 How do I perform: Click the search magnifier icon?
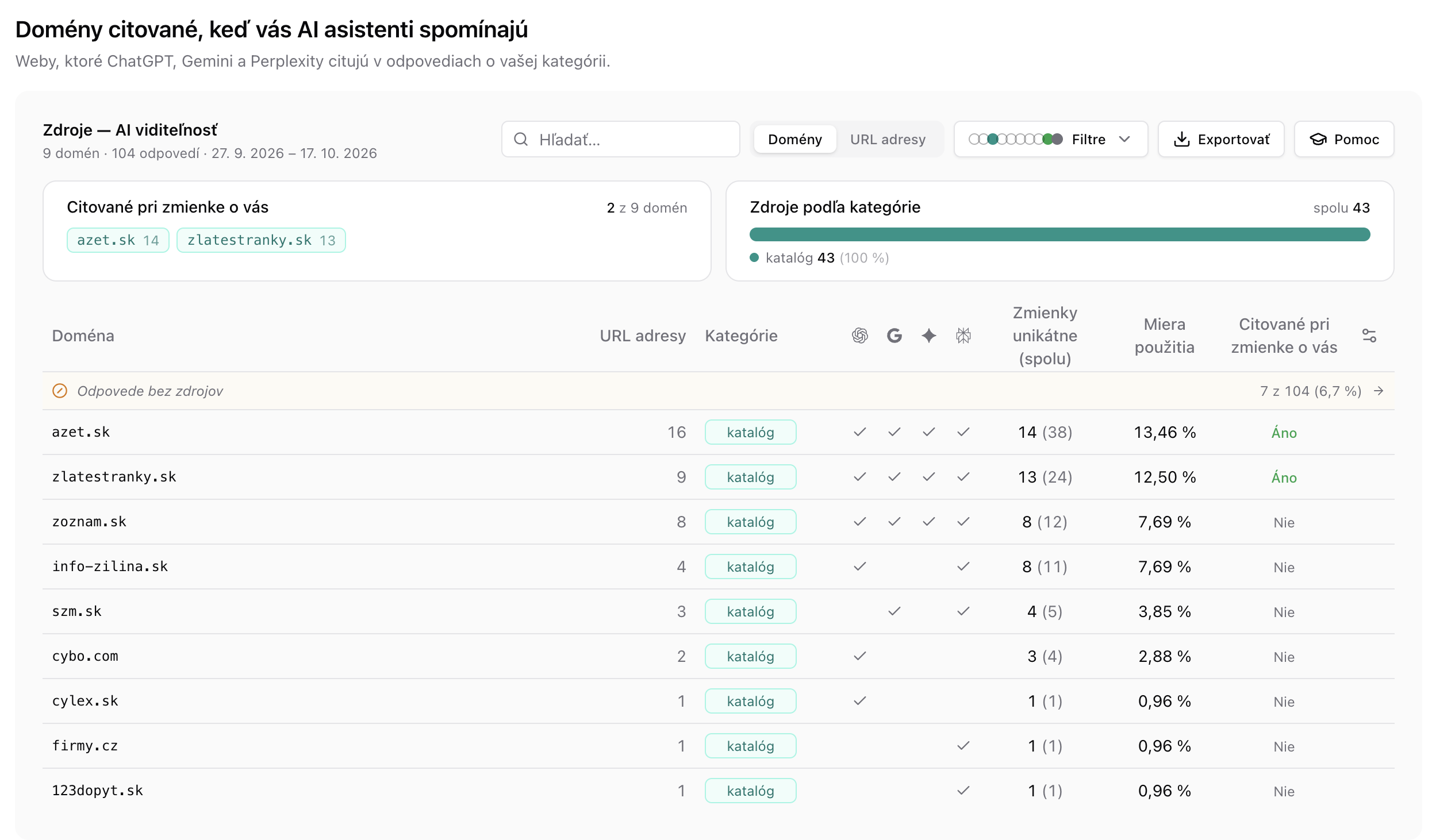[521, 139]
